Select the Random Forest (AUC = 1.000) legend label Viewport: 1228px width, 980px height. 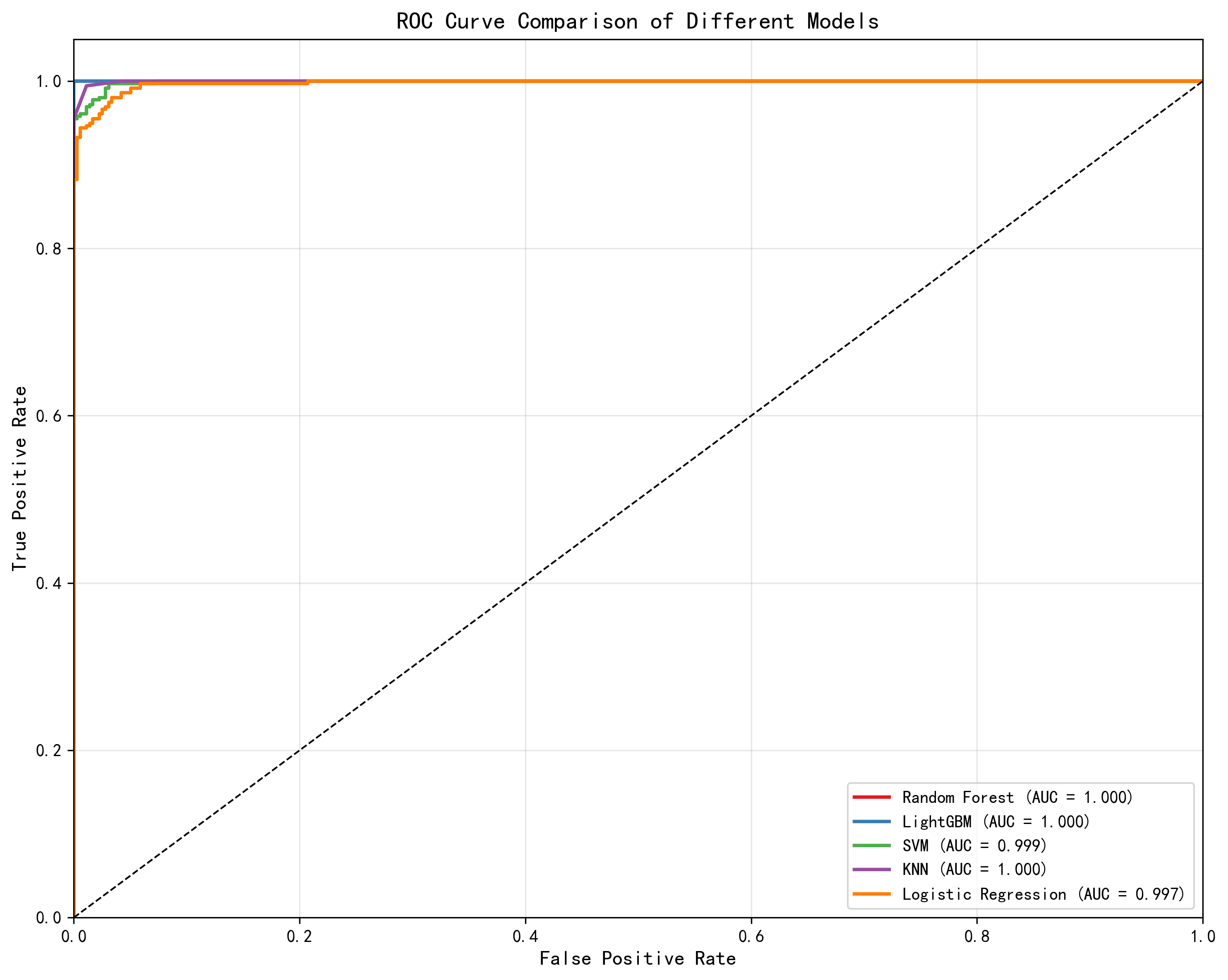click(x=1017, y=797)
